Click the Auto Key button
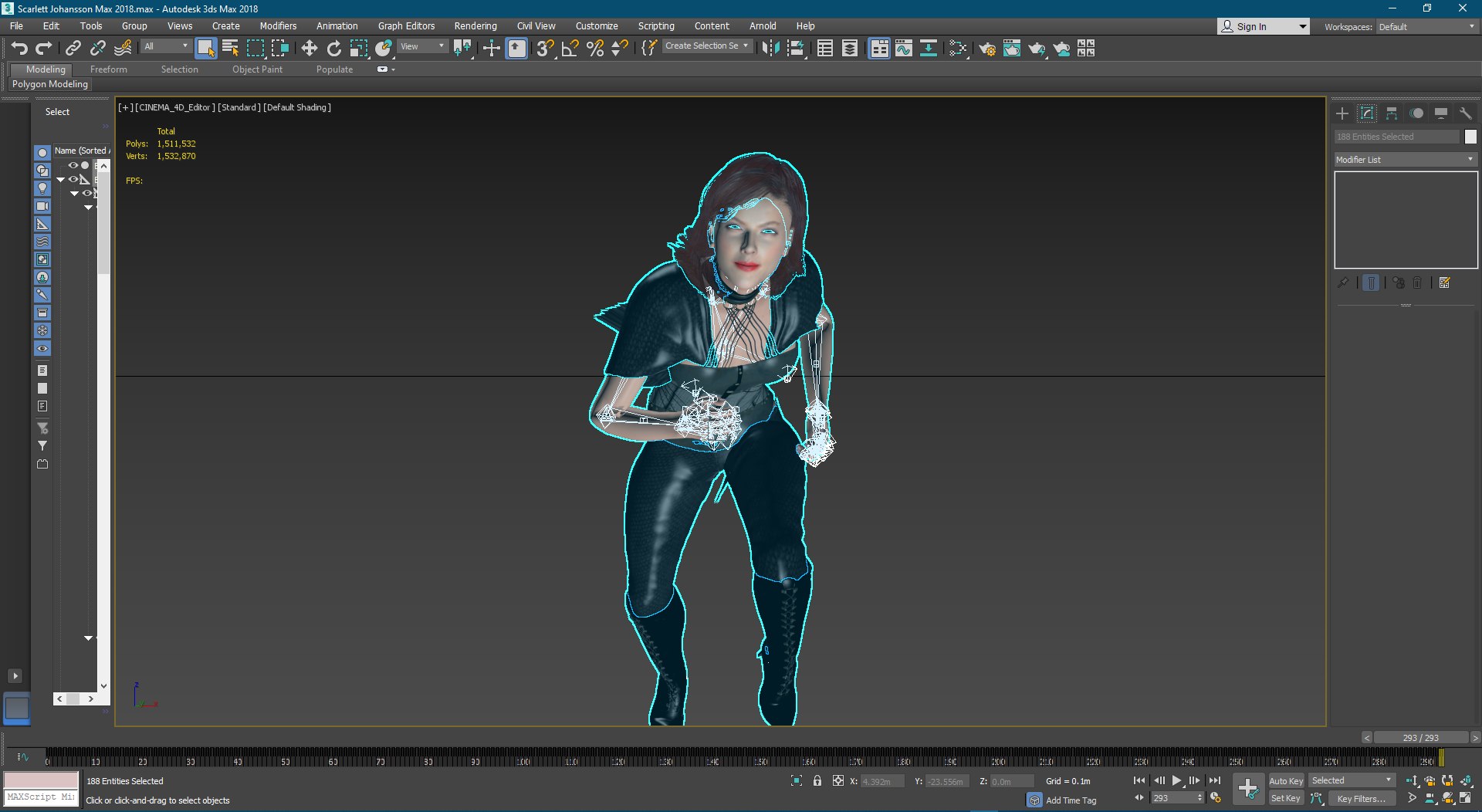 pyautogui.click(x=1286, y=781)
